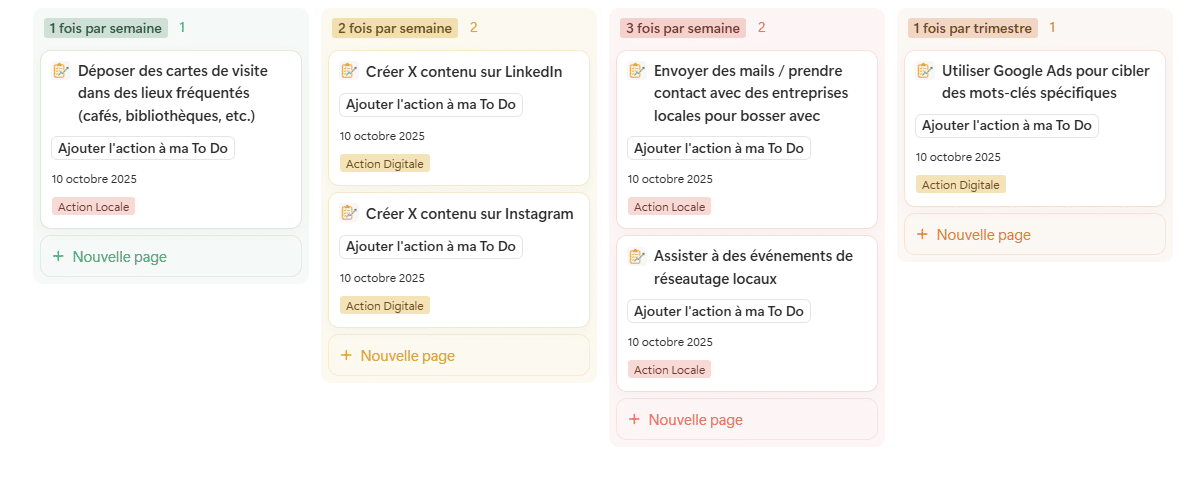Click the plus icon in the '1 fois par semaine' column
Screen dimensions: 1191x477
click(x=58, y=257)
